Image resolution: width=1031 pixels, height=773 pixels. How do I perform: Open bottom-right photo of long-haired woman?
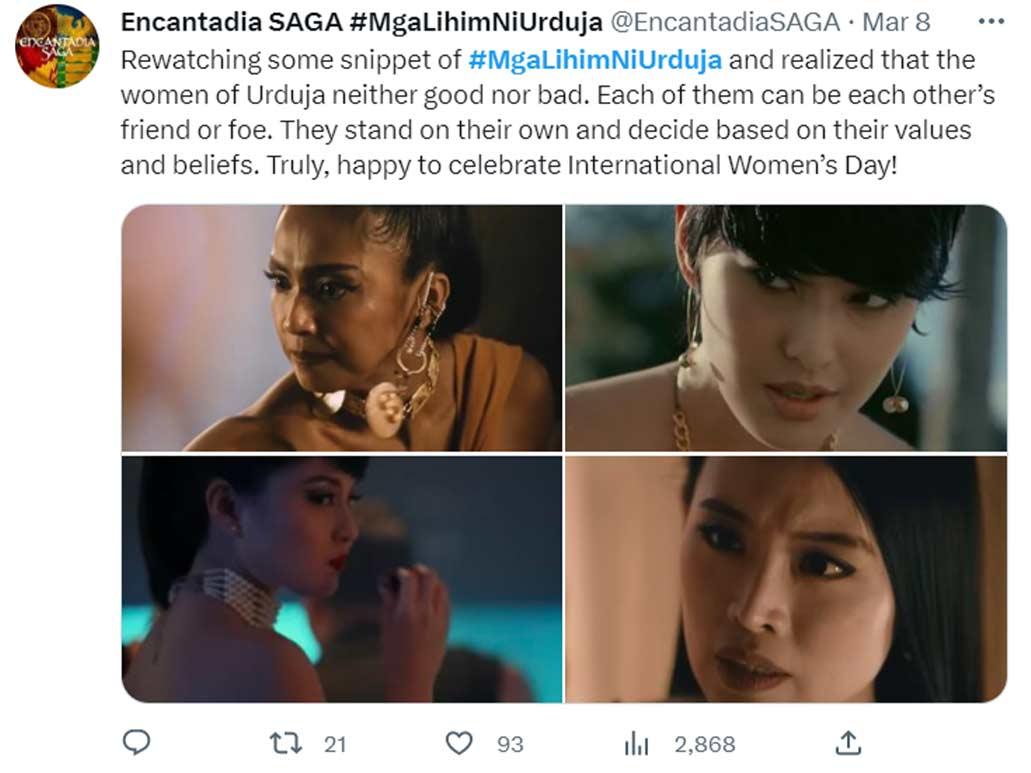(x=786, y=579)
